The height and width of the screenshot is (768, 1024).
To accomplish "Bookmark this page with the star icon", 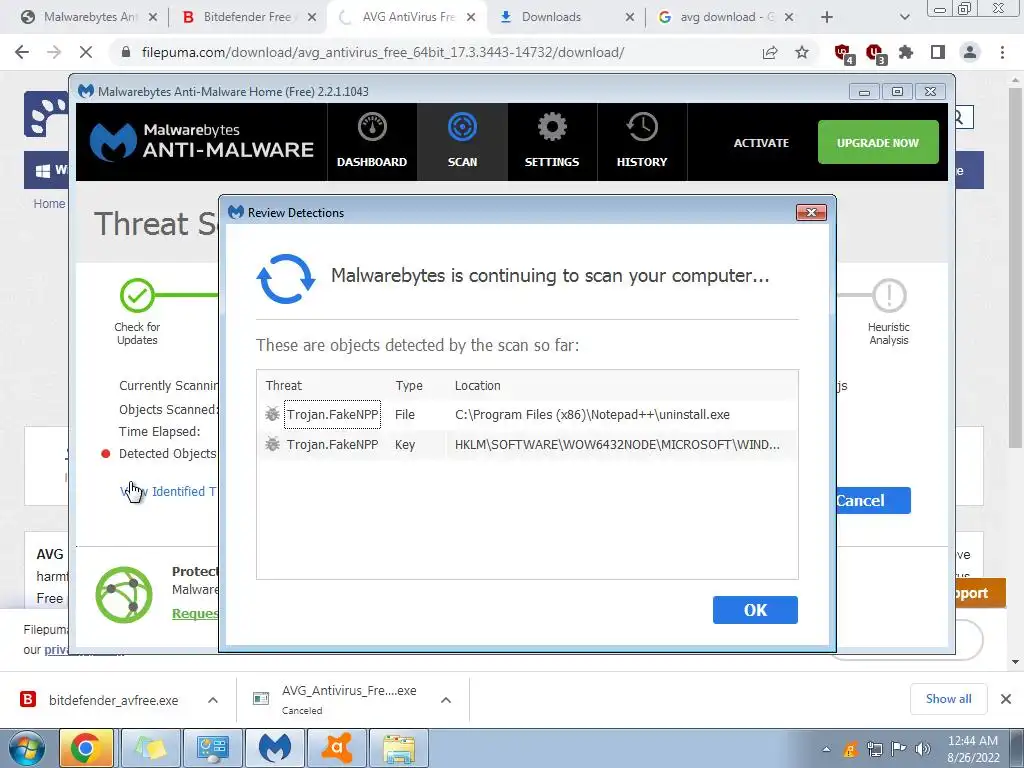I will [x=802, y=52].
